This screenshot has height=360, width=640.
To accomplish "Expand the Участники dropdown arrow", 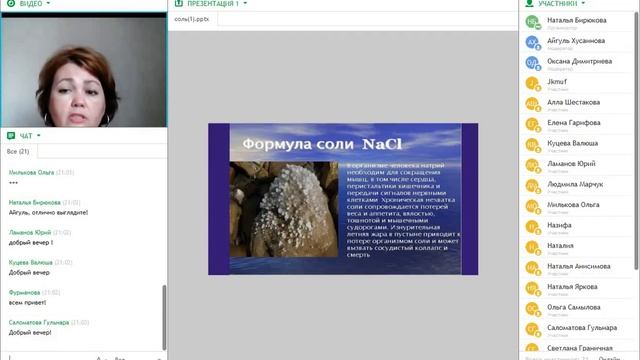I will pyautogui.click(x=583, y=3).
